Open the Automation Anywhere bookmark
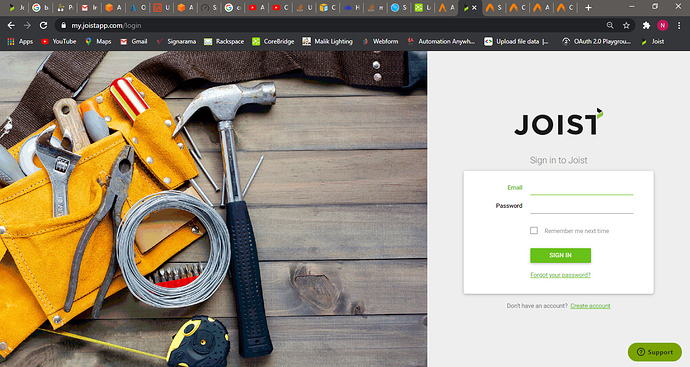This screenshot has width=690, height=367. point(441,41)
